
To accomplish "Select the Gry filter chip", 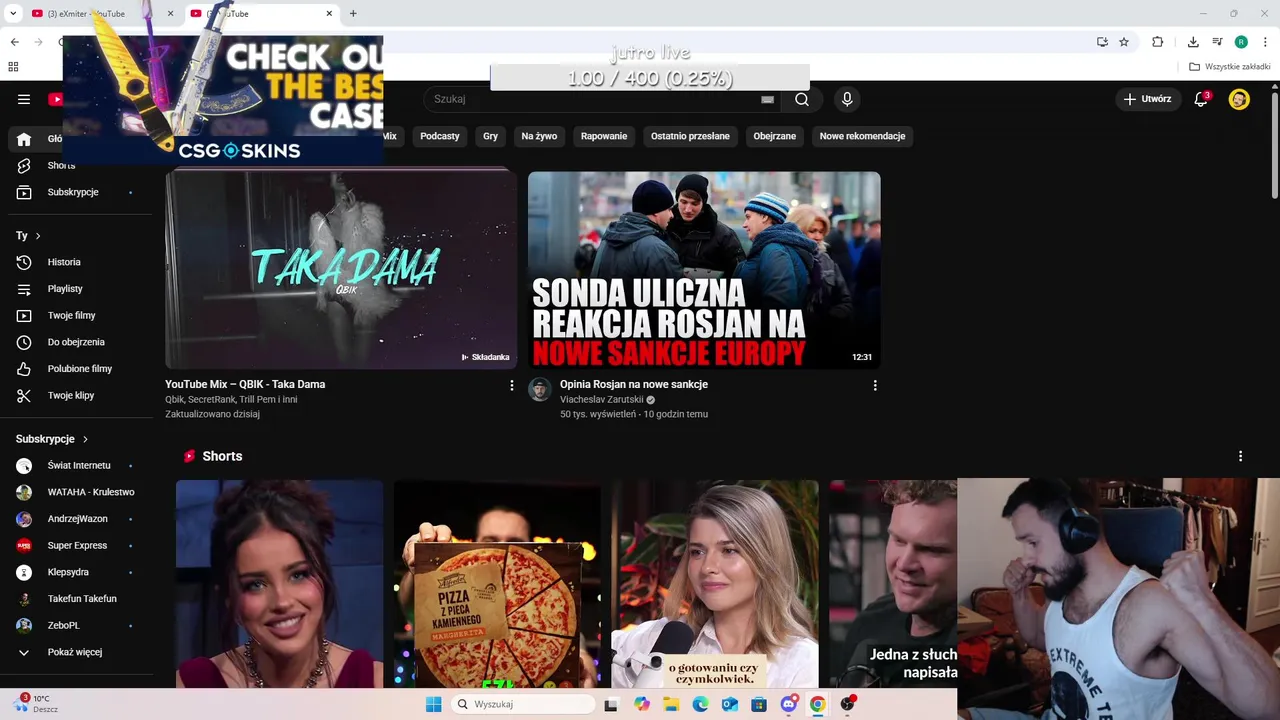I will coord(490,136).
